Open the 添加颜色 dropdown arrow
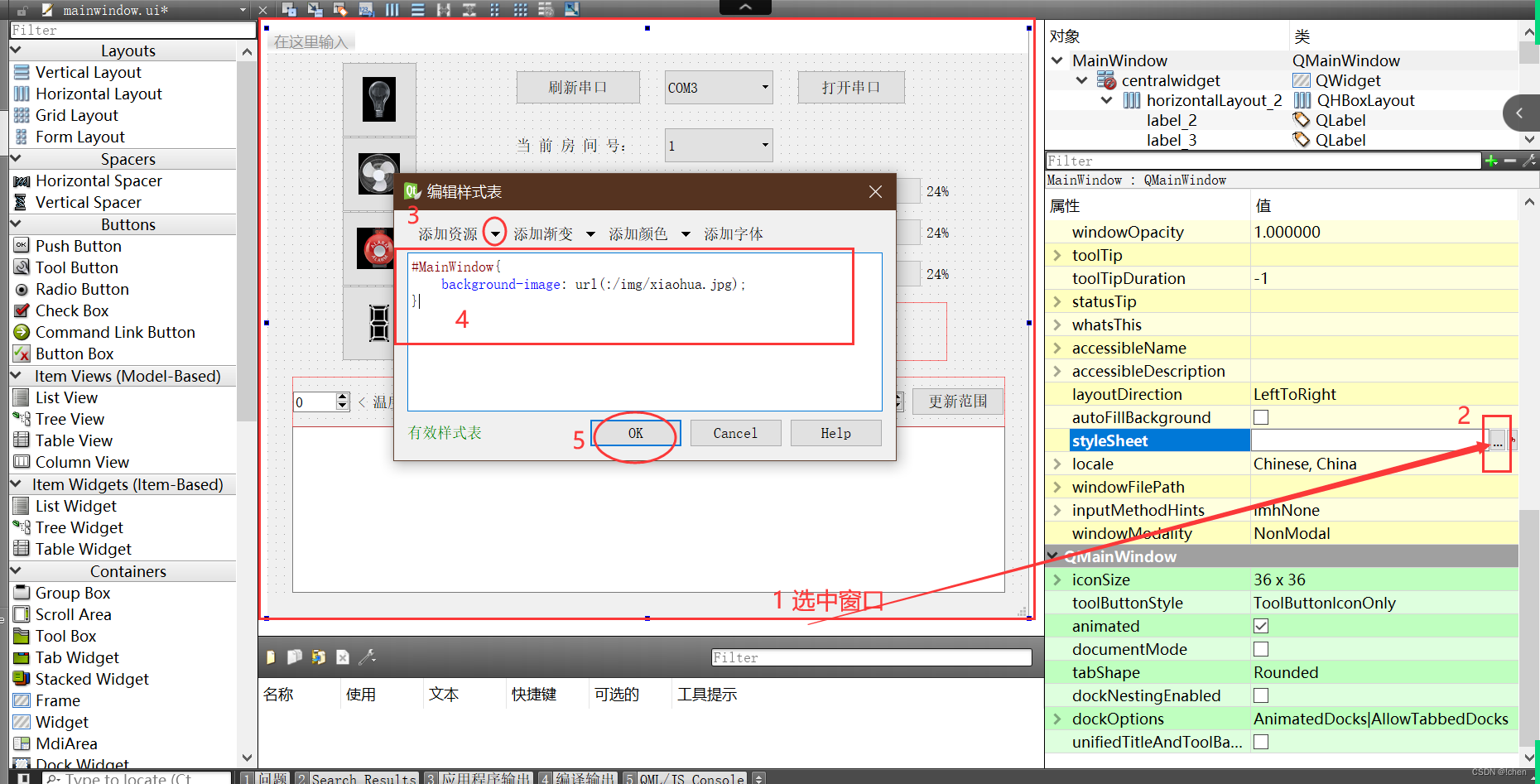The width and height of the screenshot is (1540, 784). [x=686, y=234]
